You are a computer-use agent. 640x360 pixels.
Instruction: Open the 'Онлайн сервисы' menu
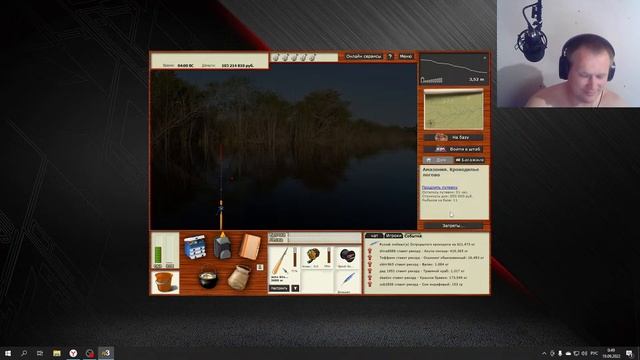(x=364, y=56)
